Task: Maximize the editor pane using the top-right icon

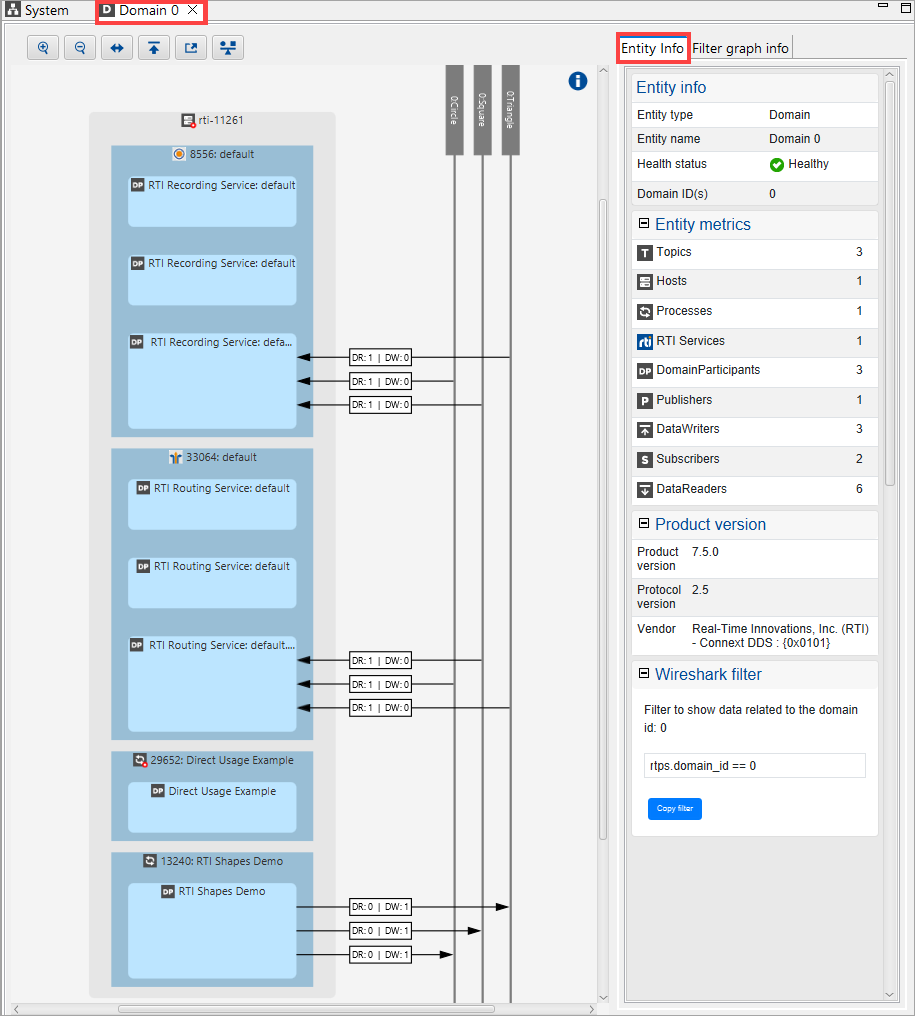Action: click(906, 8)
